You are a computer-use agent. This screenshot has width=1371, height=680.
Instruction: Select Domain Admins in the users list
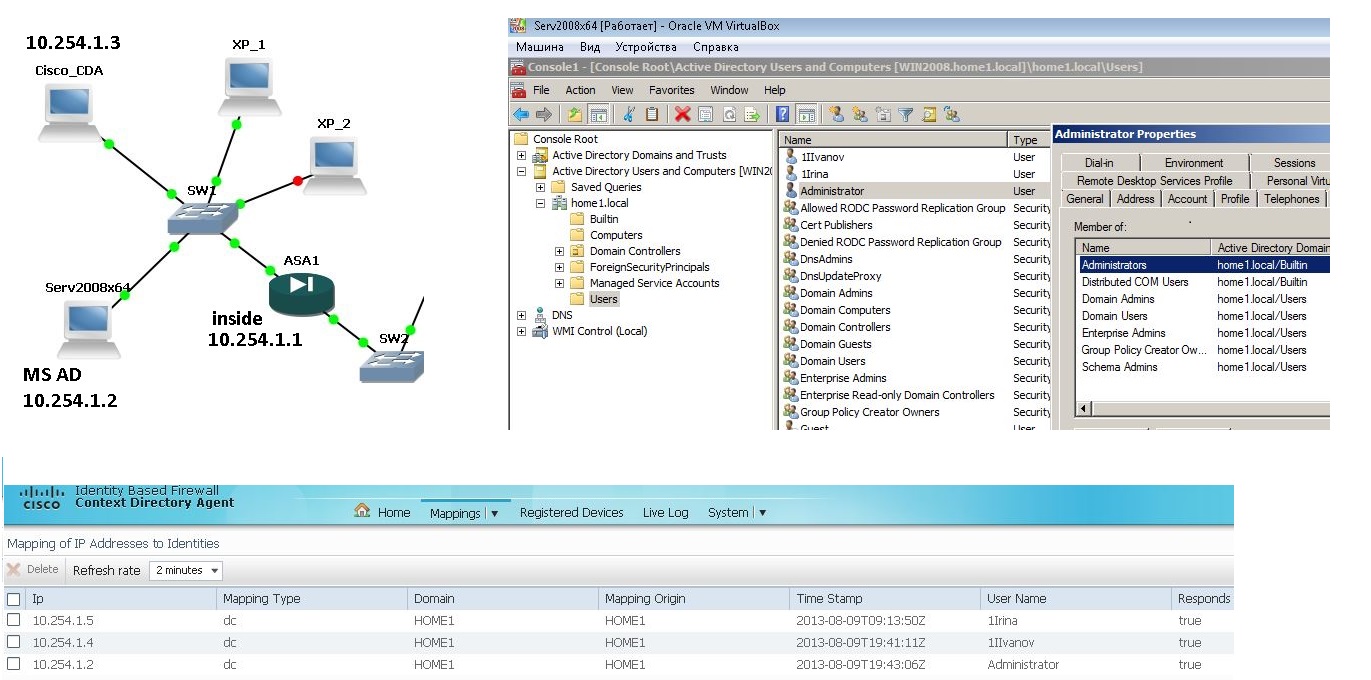click(836, 293)
